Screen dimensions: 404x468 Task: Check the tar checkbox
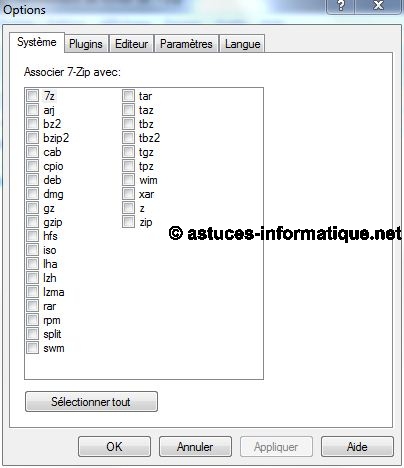(x=128, y=96)
